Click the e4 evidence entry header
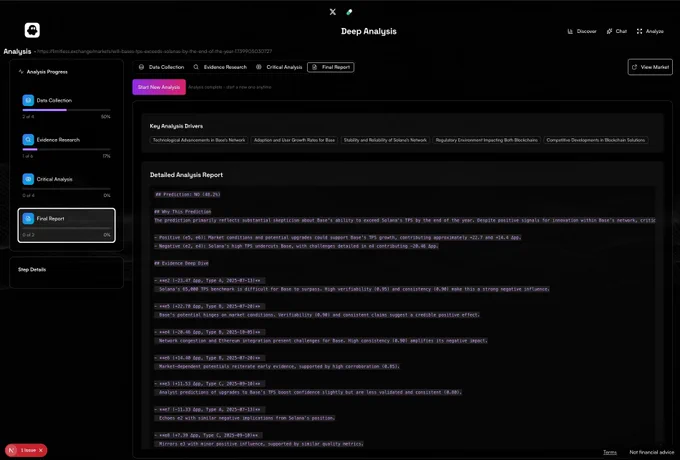 coord(209,332)
